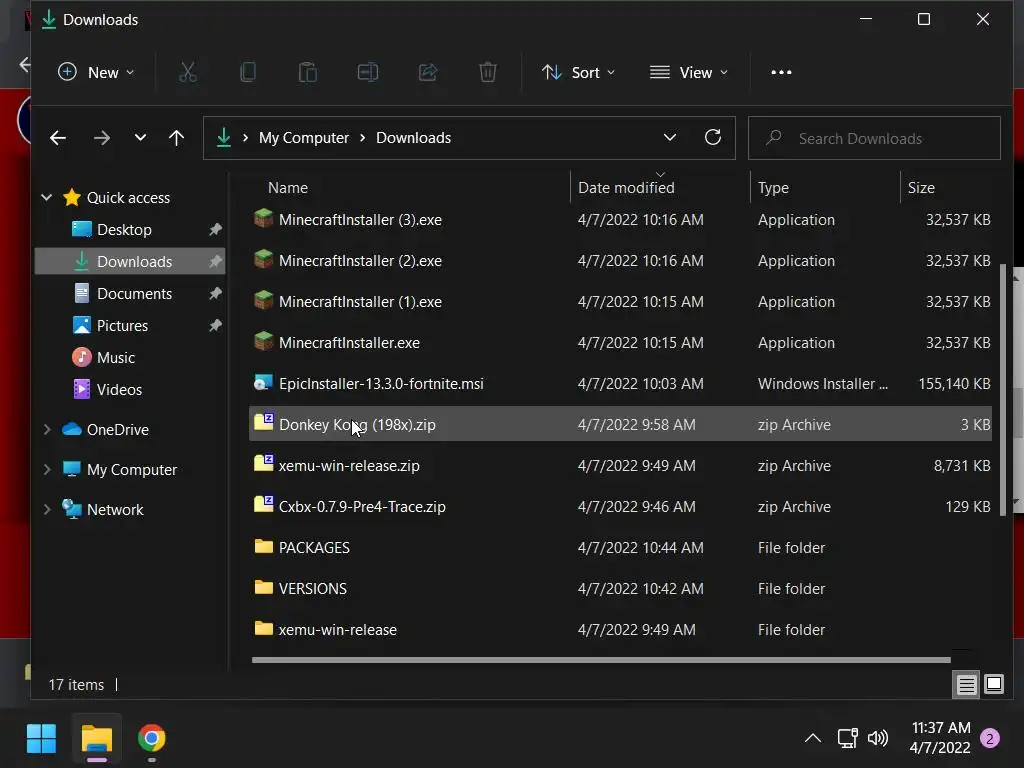Image resolution: width=1024 pixels, height=768 pixels.
Task: Go forward with the right arrow
Action: click(x=102, y=138)
